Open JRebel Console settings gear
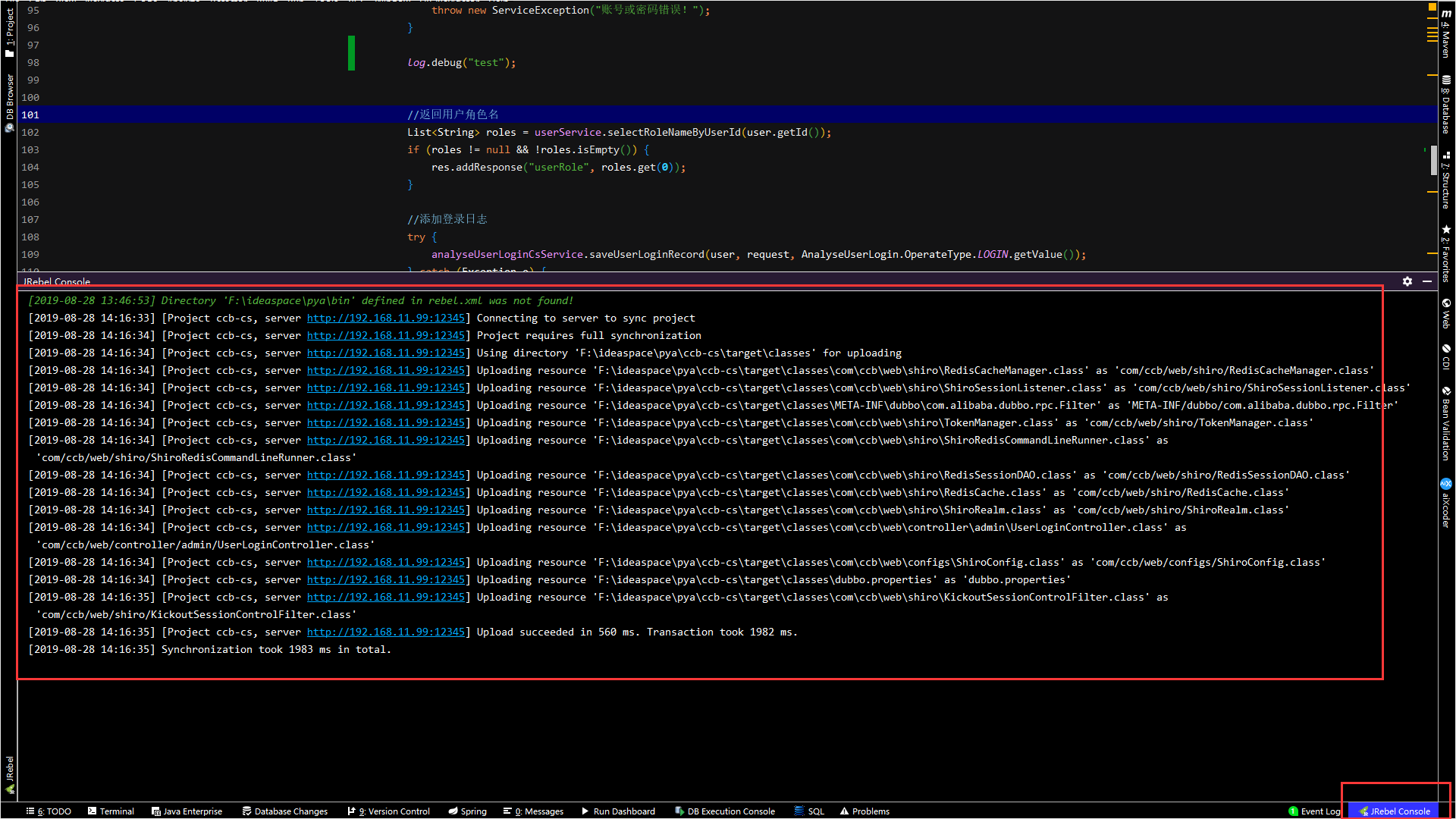The height and width of the screenshot is (819, 1456). pyautogui.click(x=1407, y=281)
